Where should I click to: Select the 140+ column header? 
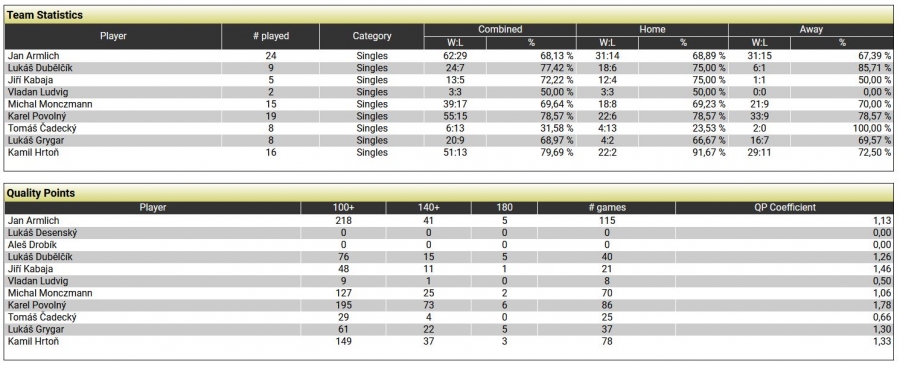pyautogui.click(x=429, y=207)
